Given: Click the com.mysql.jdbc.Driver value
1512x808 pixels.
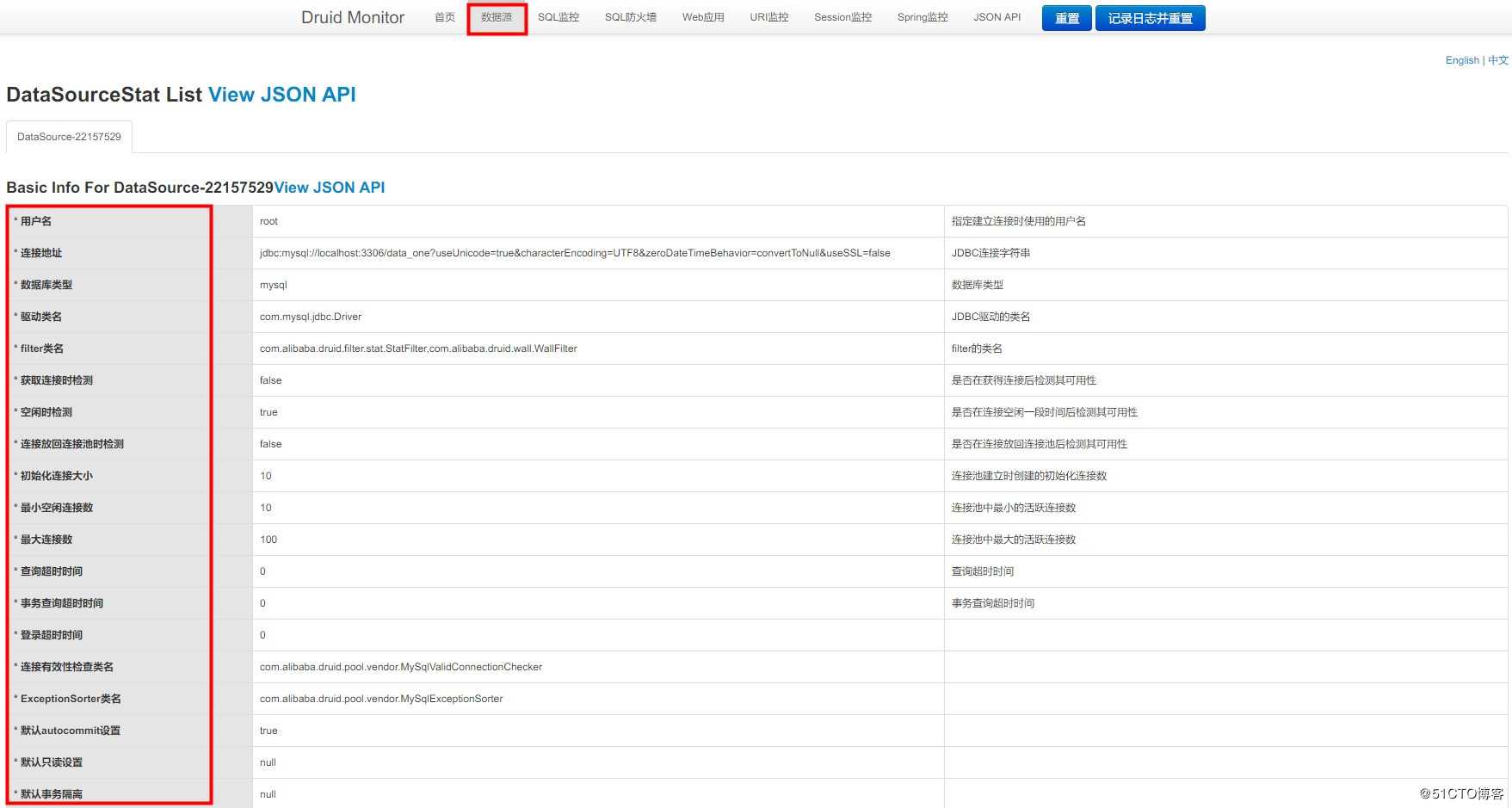Looking at the screenshot, I should 311,317.
